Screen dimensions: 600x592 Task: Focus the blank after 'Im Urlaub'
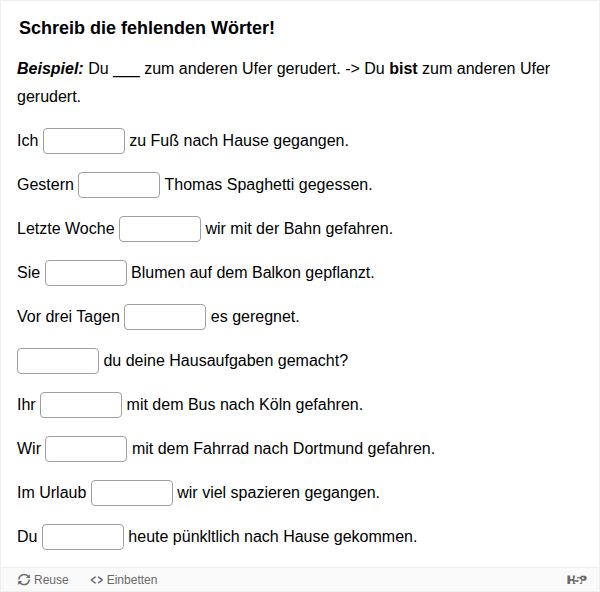pyautogui.click(x=132, y=493)
